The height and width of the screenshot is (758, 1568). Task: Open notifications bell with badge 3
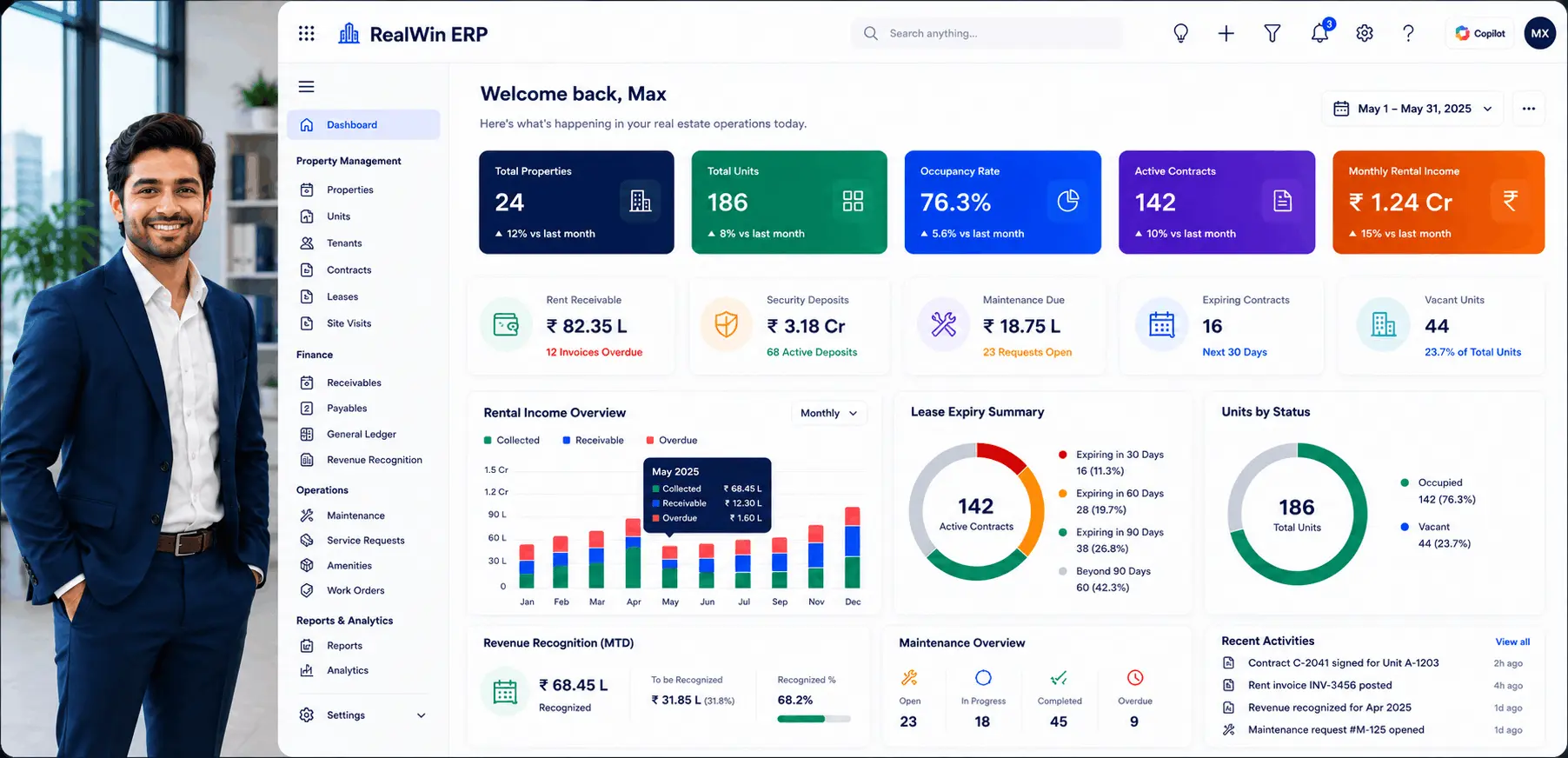1320,32
